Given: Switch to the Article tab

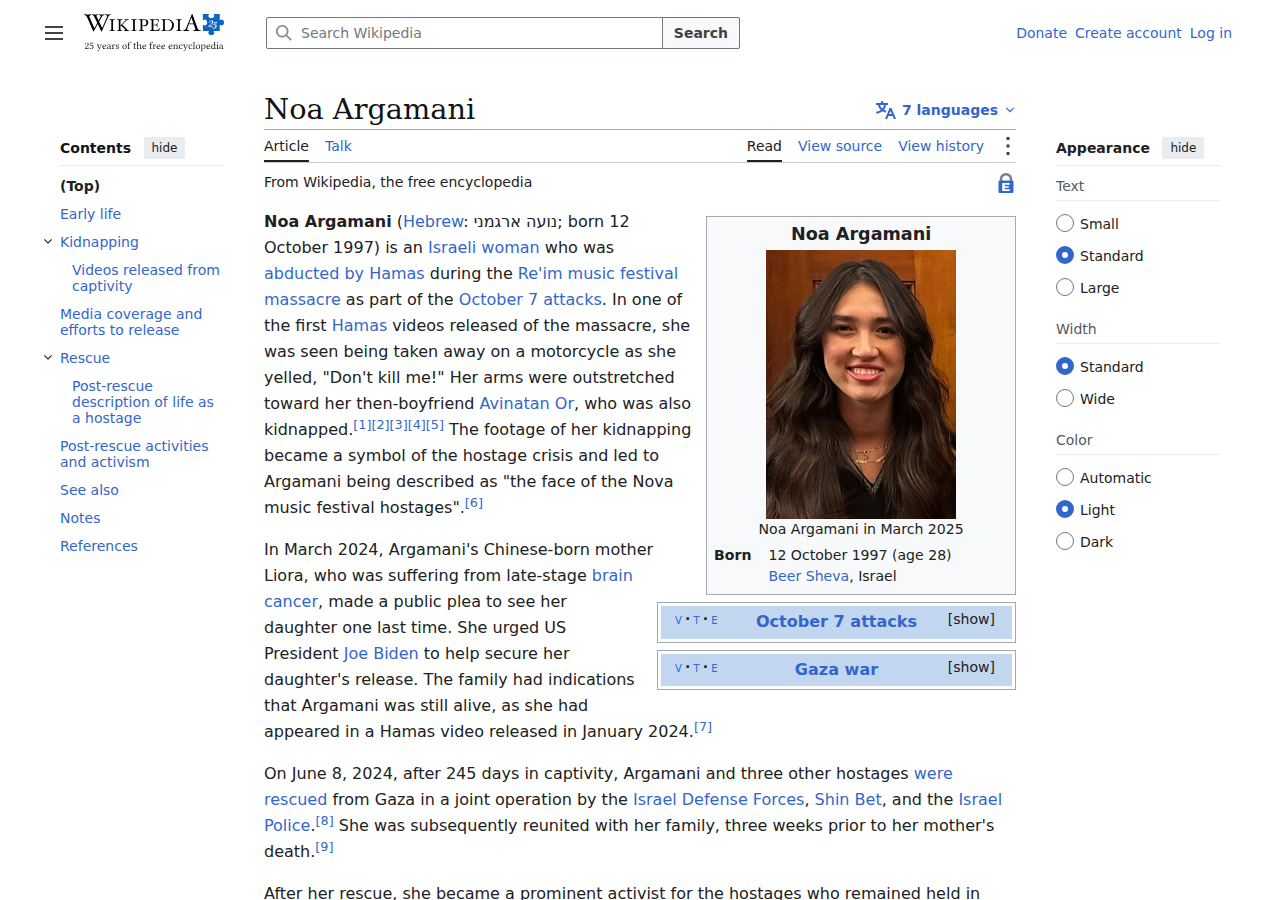Looking at the screenshot, I should click(x=286, y=146).
